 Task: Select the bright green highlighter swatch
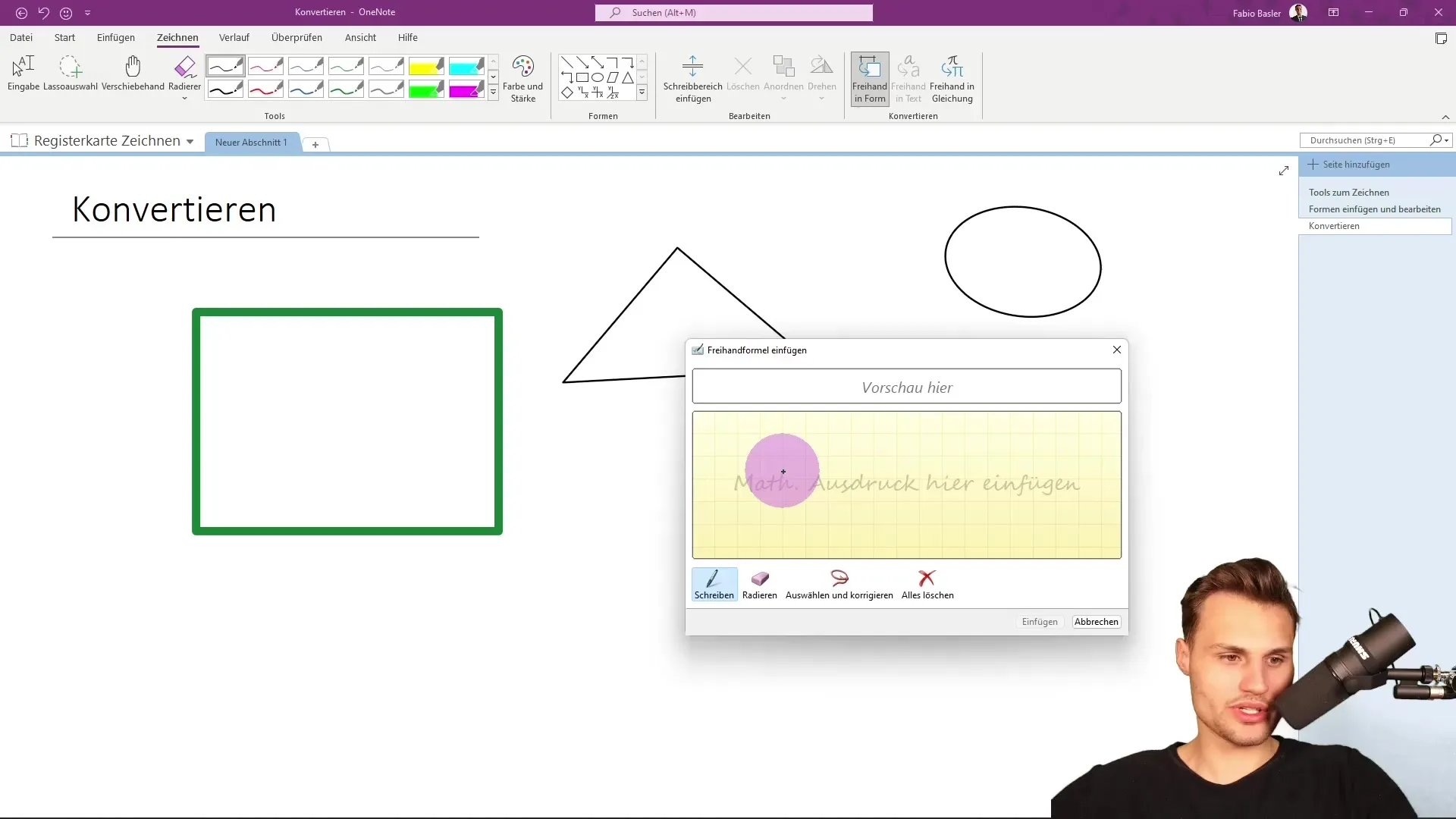(x=426, y=90)
